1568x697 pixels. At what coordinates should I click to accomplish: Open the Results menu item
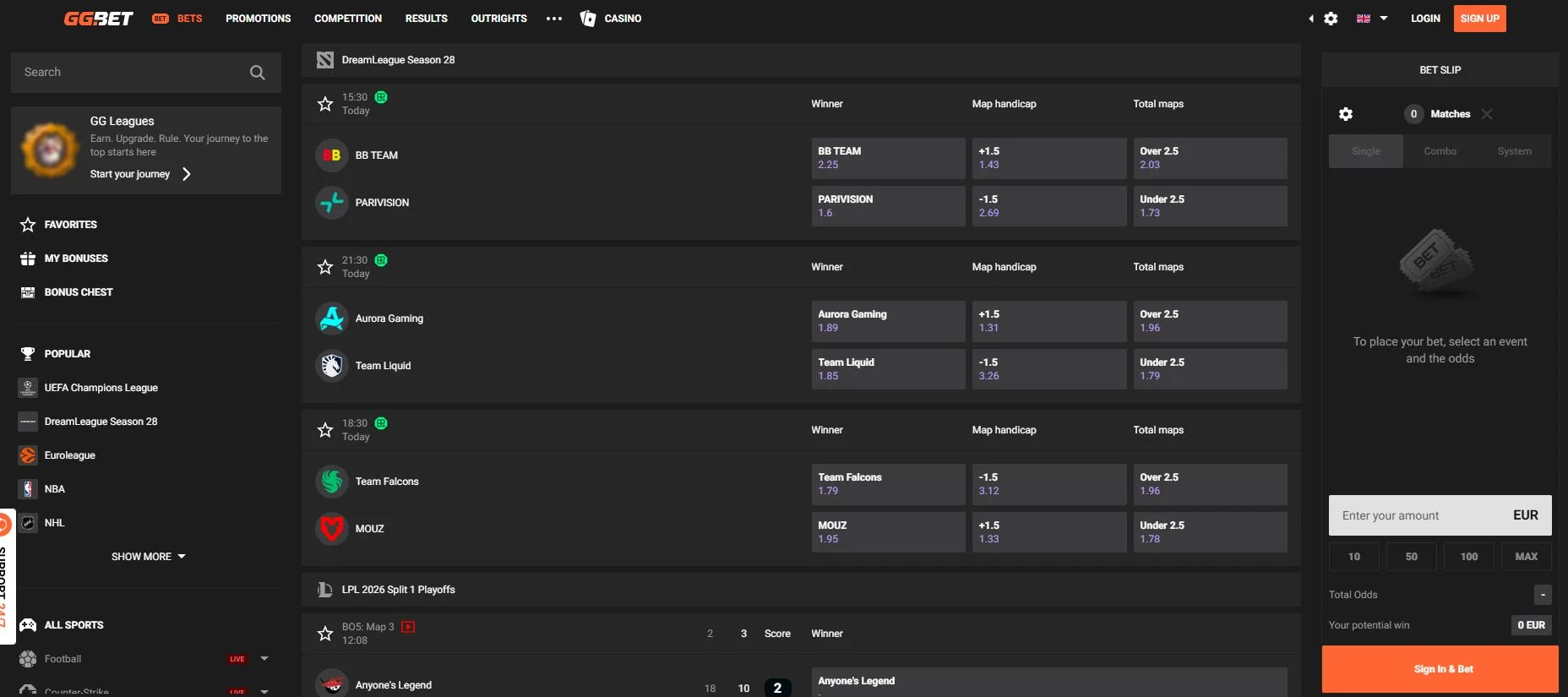427,19
